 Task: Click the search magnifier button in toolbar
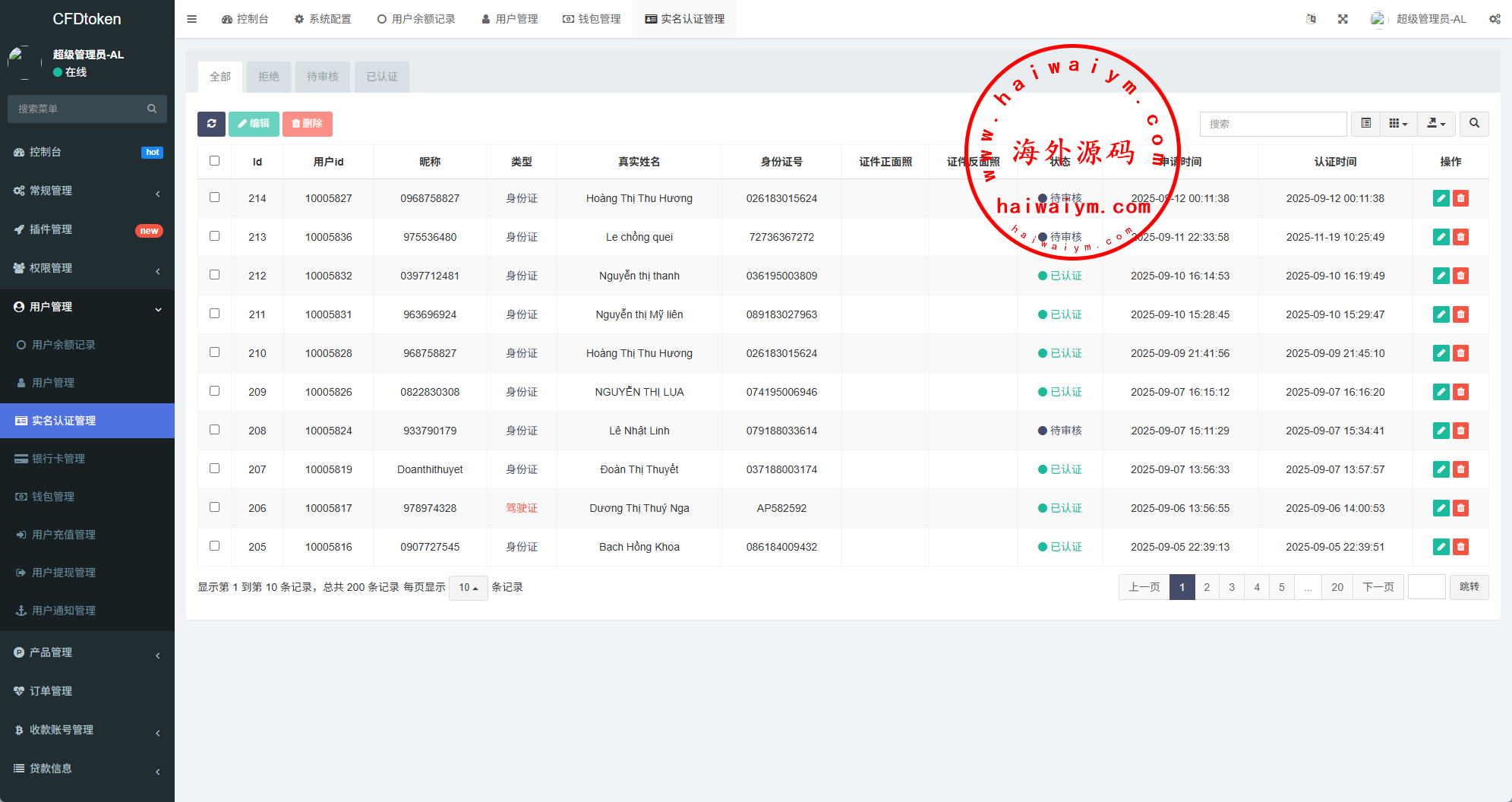click(1474, 124)
